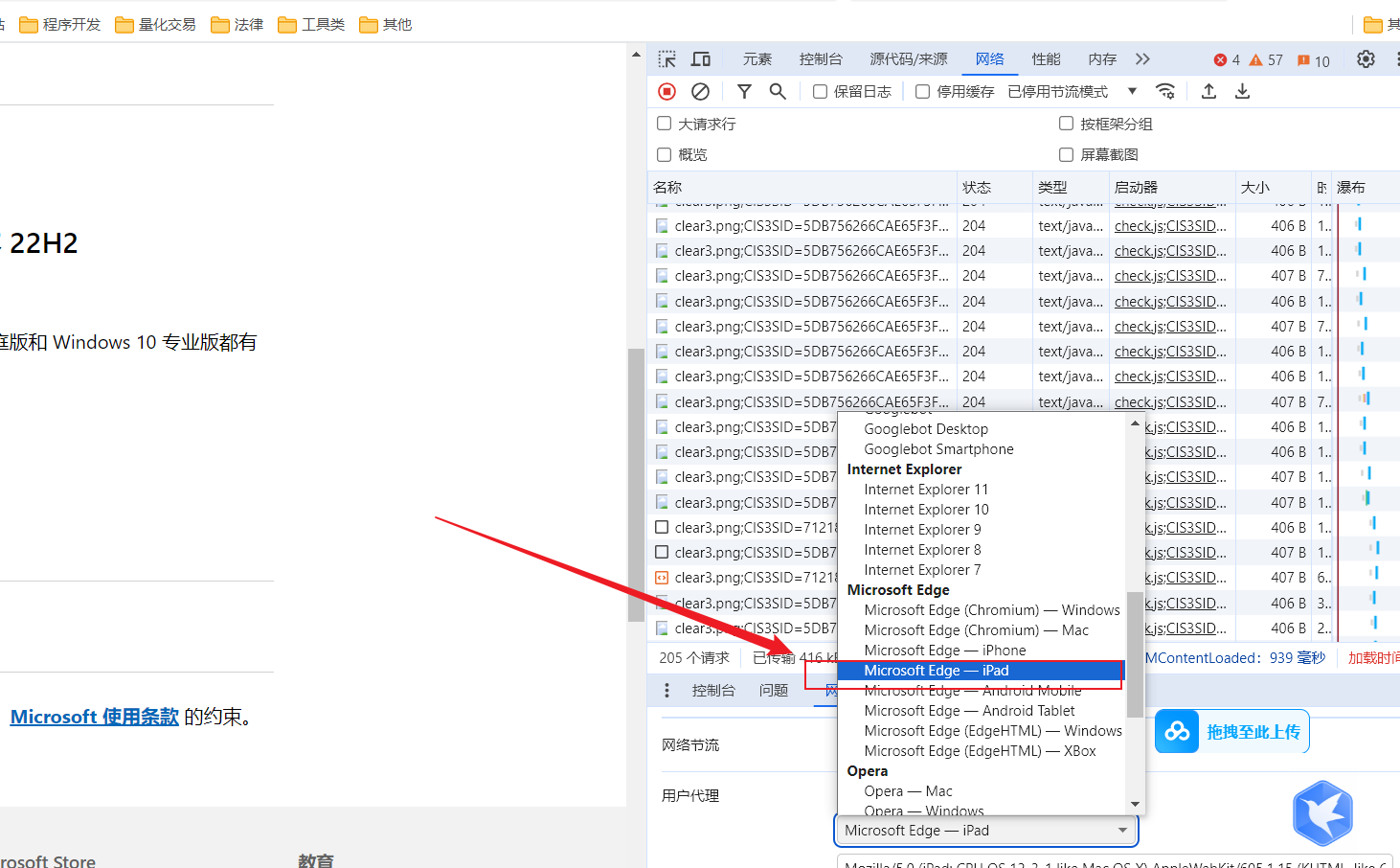The width and height of the screenshot is (1400, 868).
Task: Open network conditions wifi icon
Action: pos(1165,91)
